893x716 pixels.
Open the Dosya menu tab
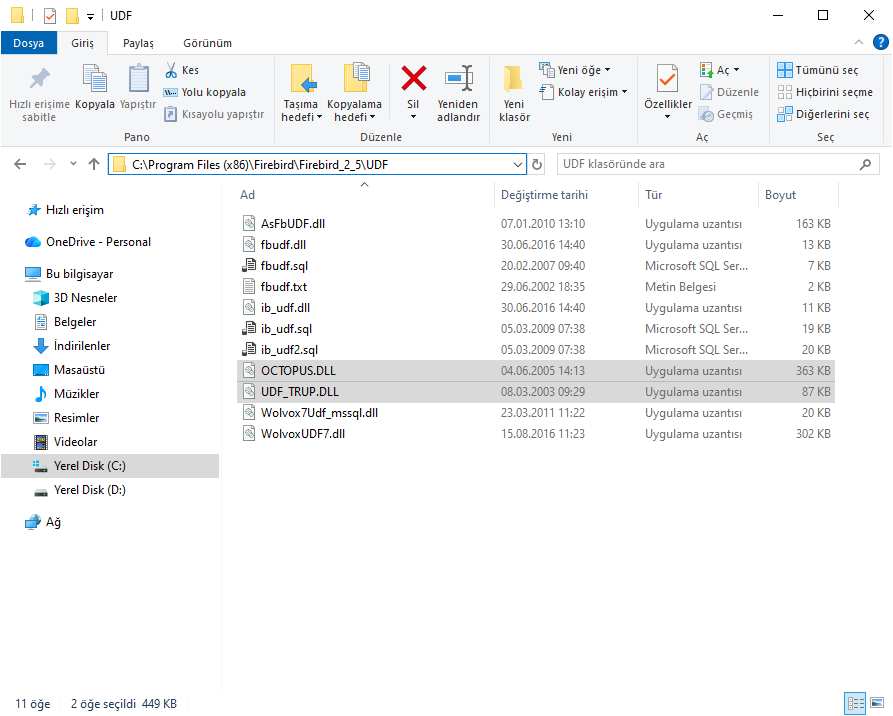(x=28, y=43)
